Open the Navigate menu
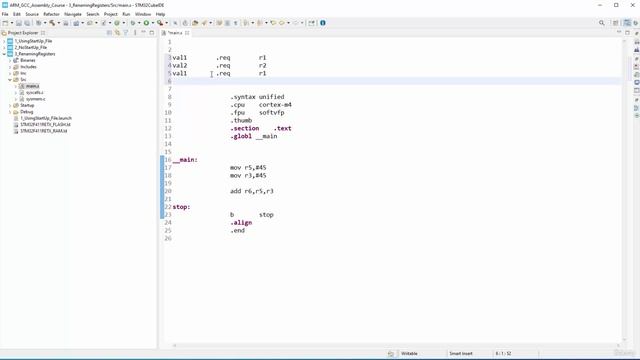 [73, 14]
